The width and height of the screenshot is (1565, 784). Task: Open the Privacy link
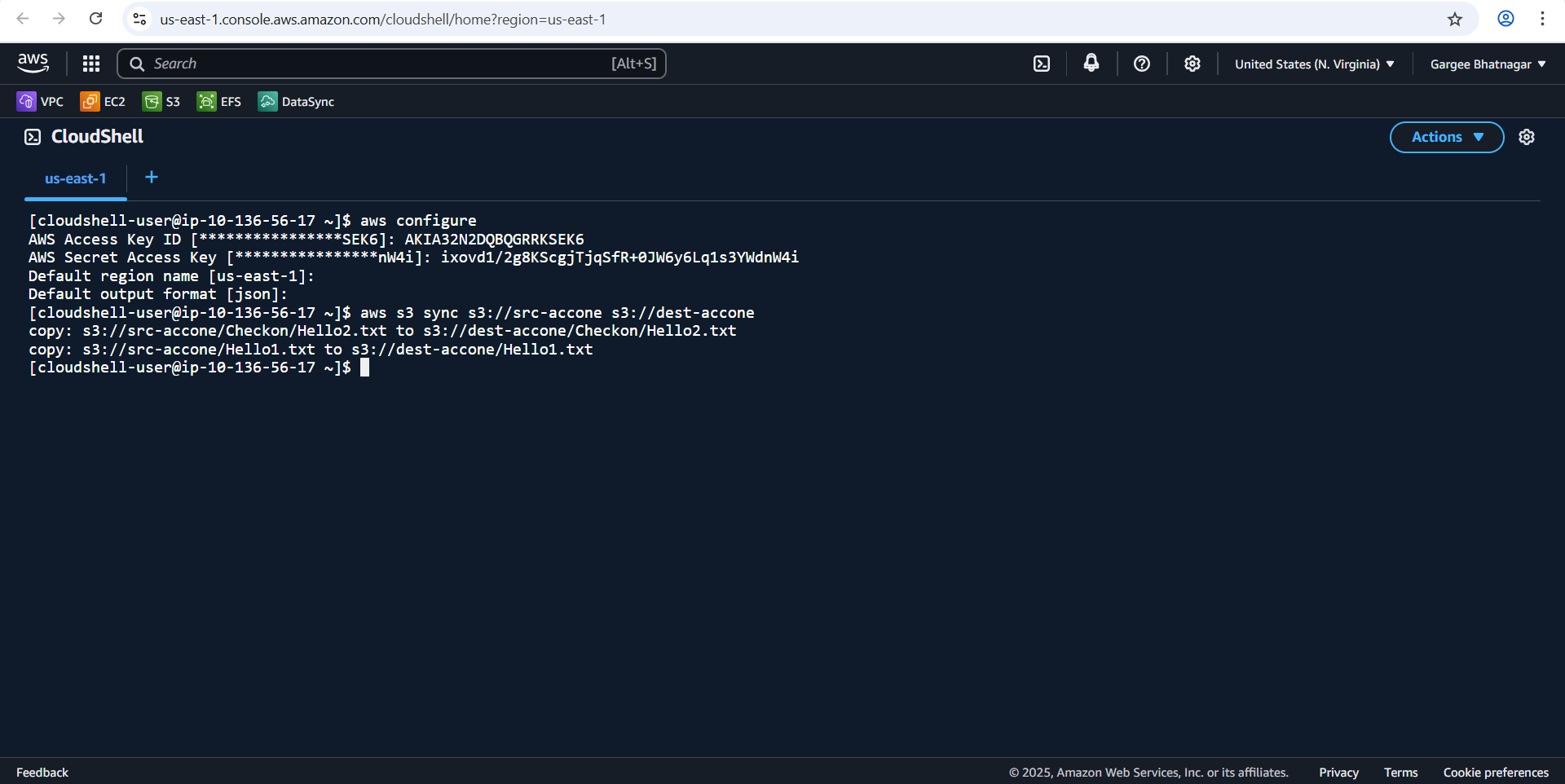(1338, 773)
